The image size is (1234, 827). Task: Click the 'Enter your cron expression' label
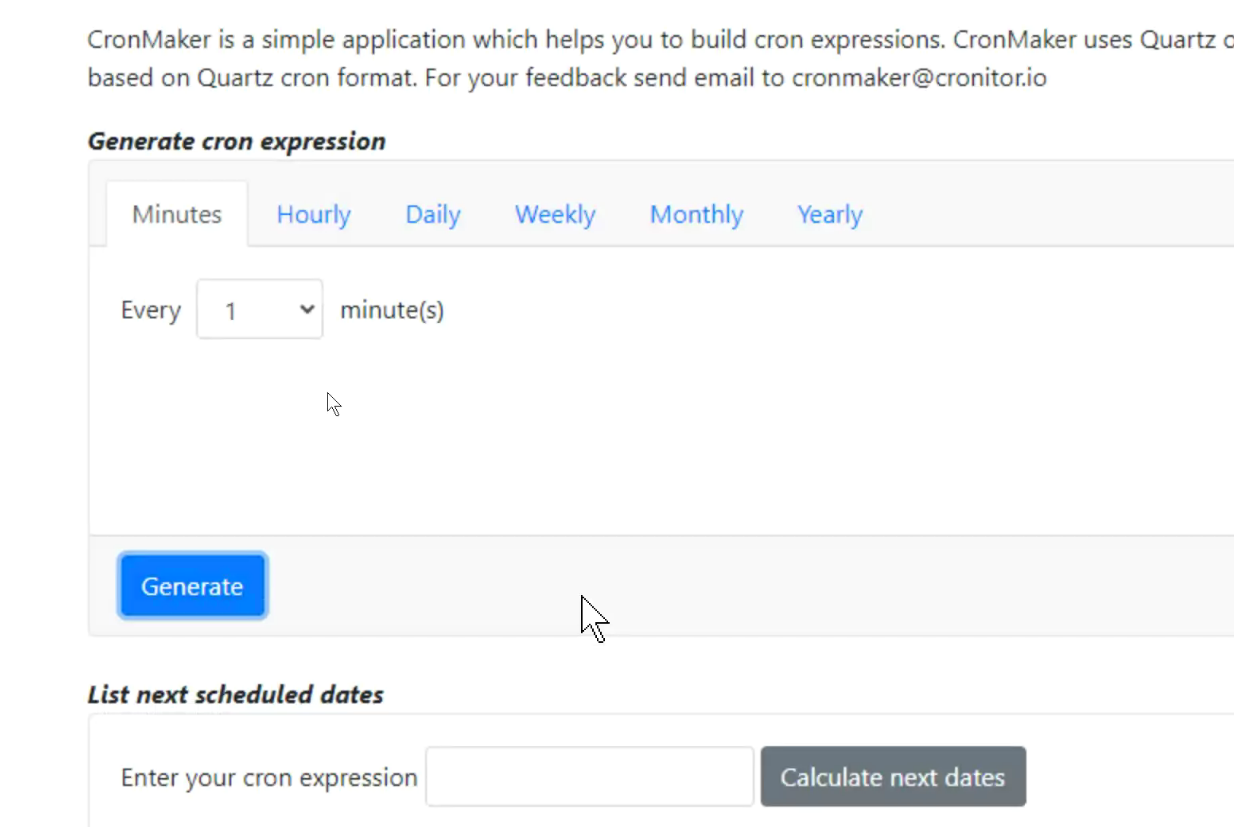269,778
